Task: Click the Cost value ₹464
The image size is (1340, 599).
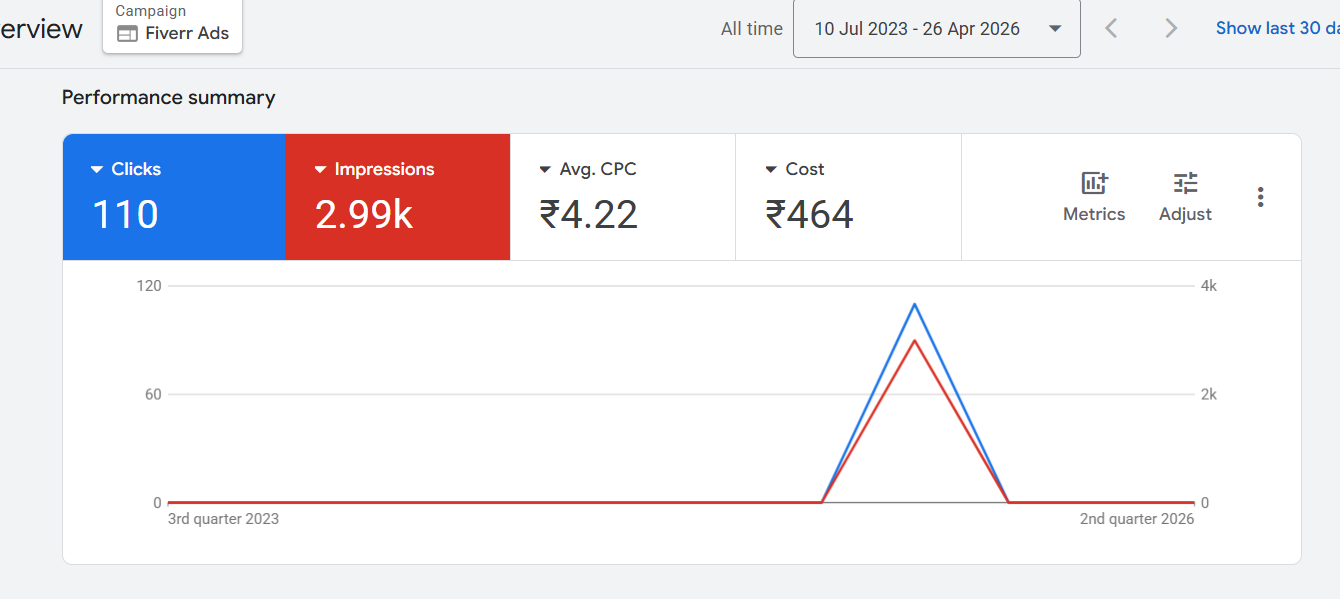Action: point(809,215)
